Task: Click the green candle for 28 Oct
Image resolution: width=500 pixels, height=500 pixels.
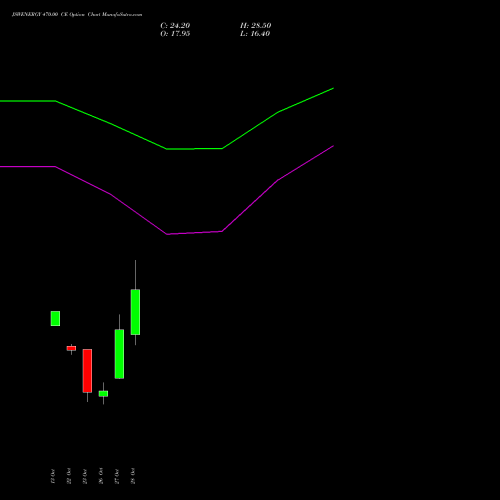Action: pyautogui.click(x=135, y=312)
